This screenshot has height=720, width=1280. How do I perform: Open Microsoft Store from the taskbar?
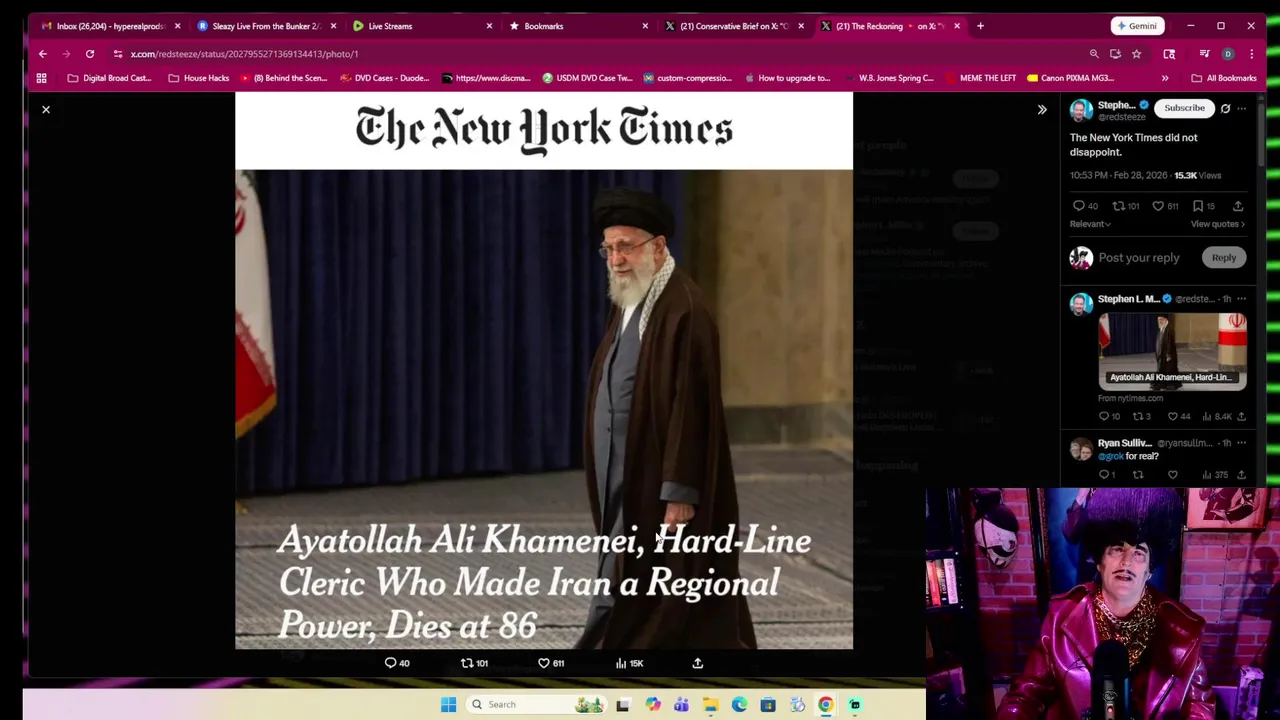point(768,704)
